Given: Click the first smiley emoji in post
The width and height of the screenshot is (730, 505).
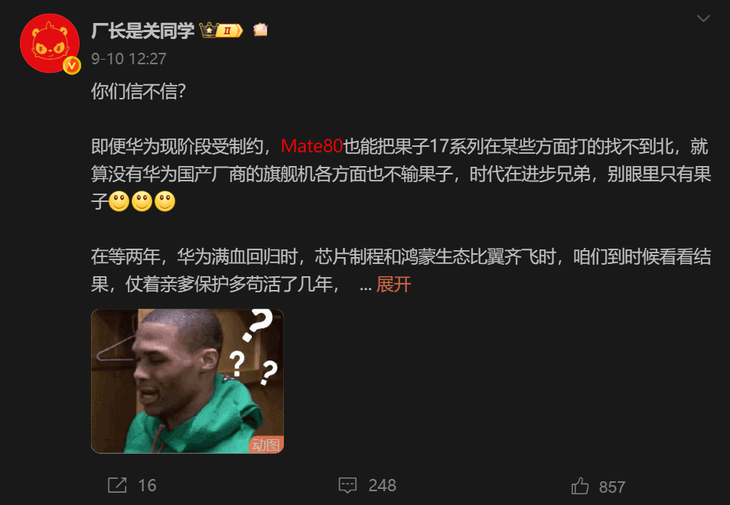Looking at the screenshot, I should click(x=119, y=202).
